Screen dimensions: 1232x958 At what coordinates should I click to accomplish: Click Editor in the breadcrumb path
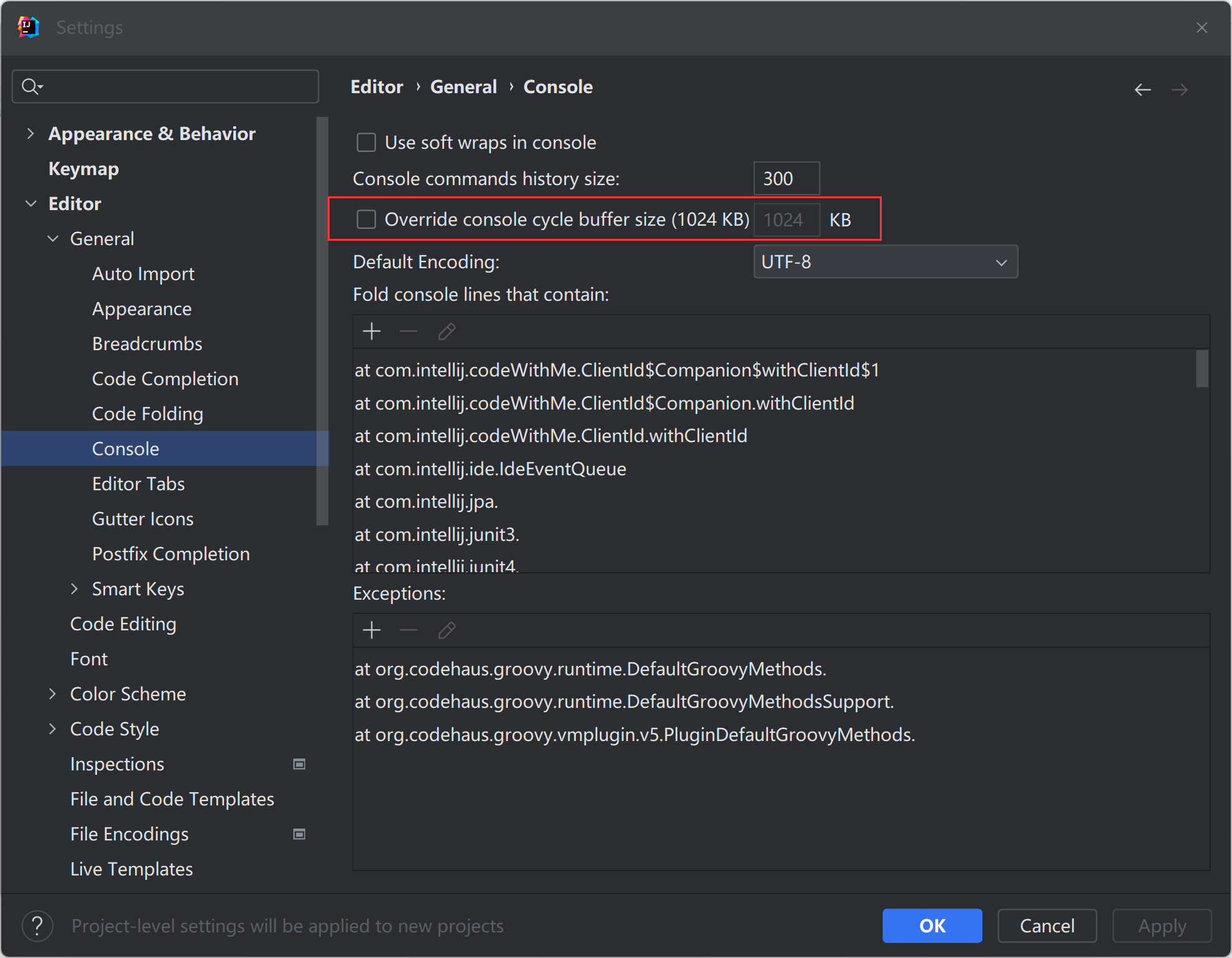[x=376, y=87]
